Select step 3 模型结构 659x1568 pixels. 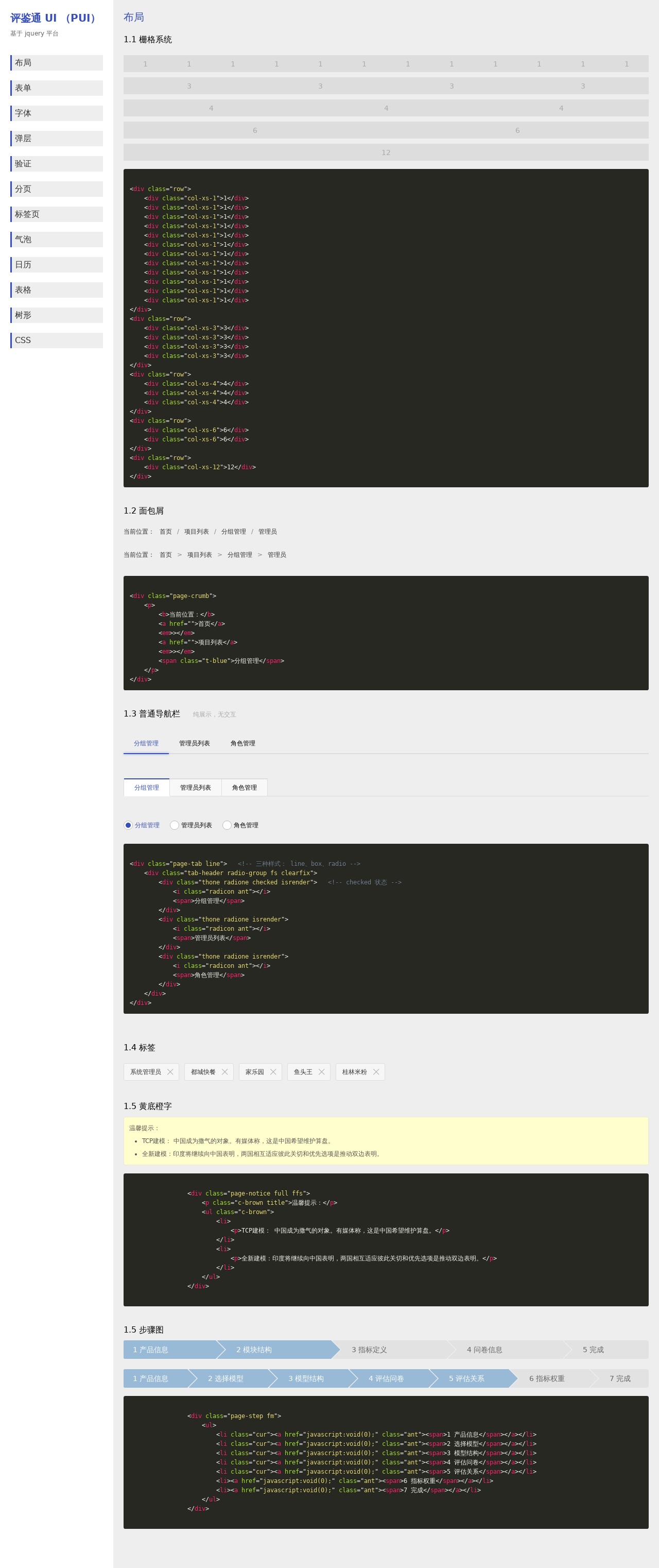tap(314, 1378)
